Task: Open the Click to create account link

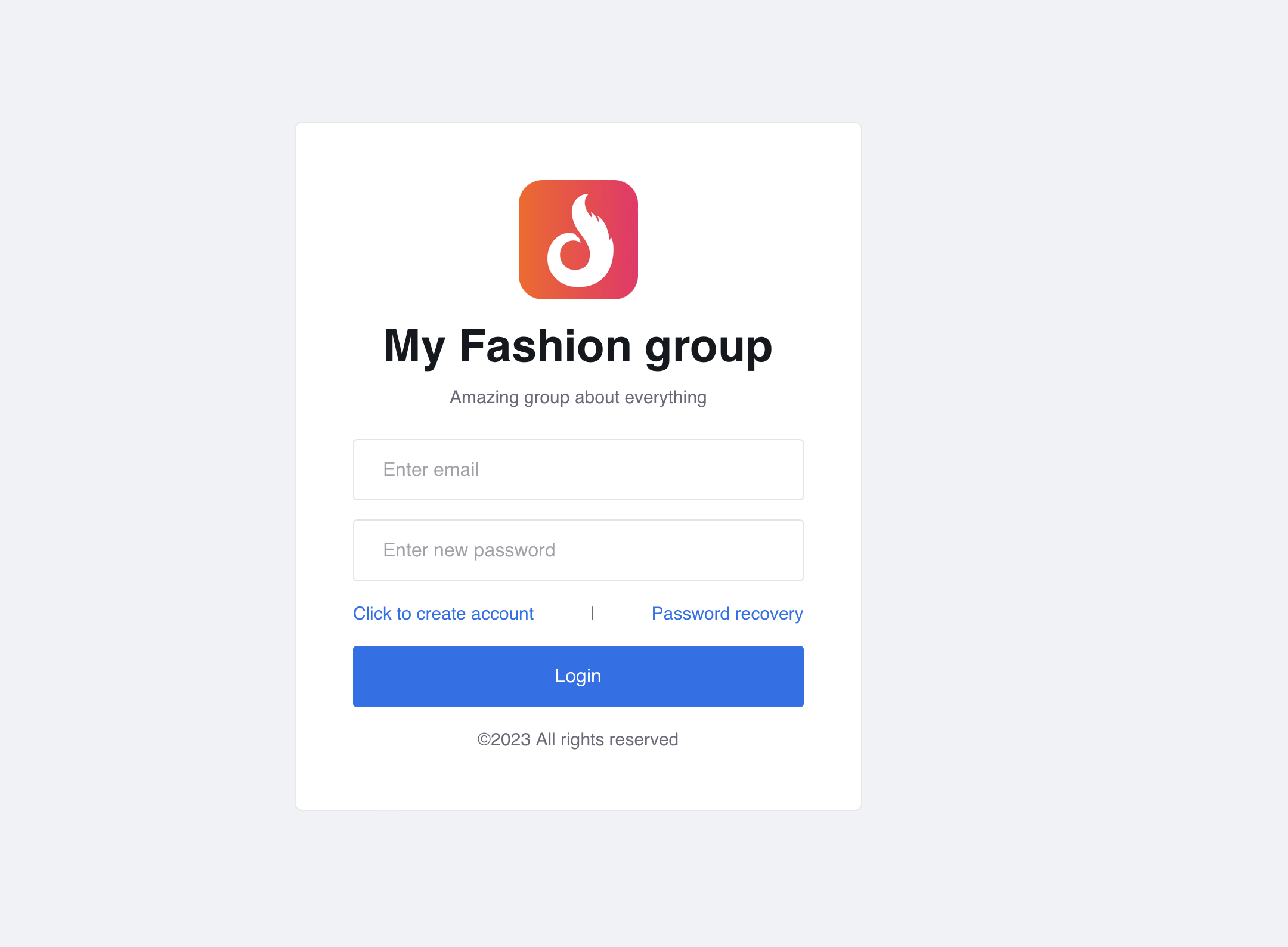Action: pos(443,614)
